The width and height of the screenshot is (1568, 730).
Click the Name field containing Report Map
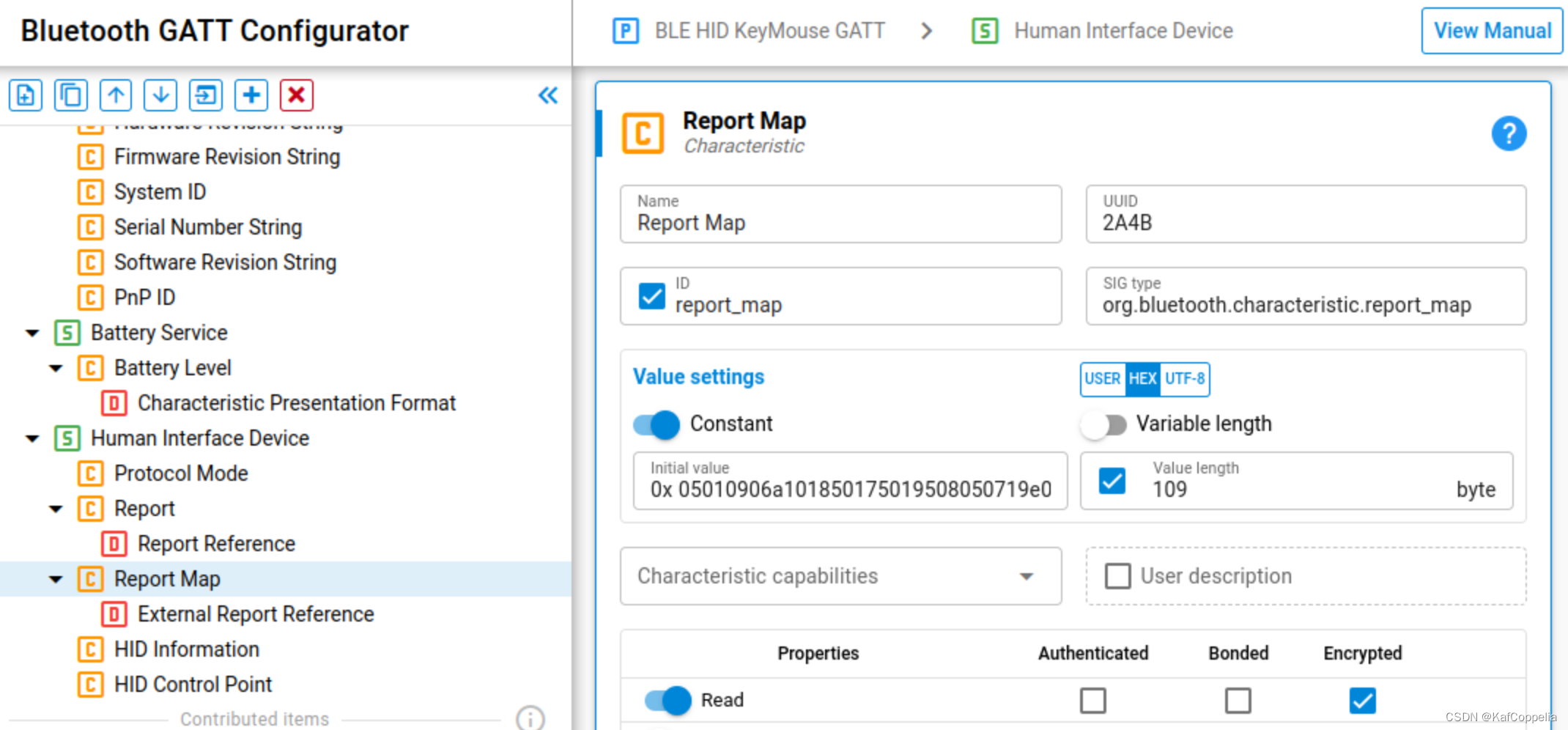click(x=841, y=214)
